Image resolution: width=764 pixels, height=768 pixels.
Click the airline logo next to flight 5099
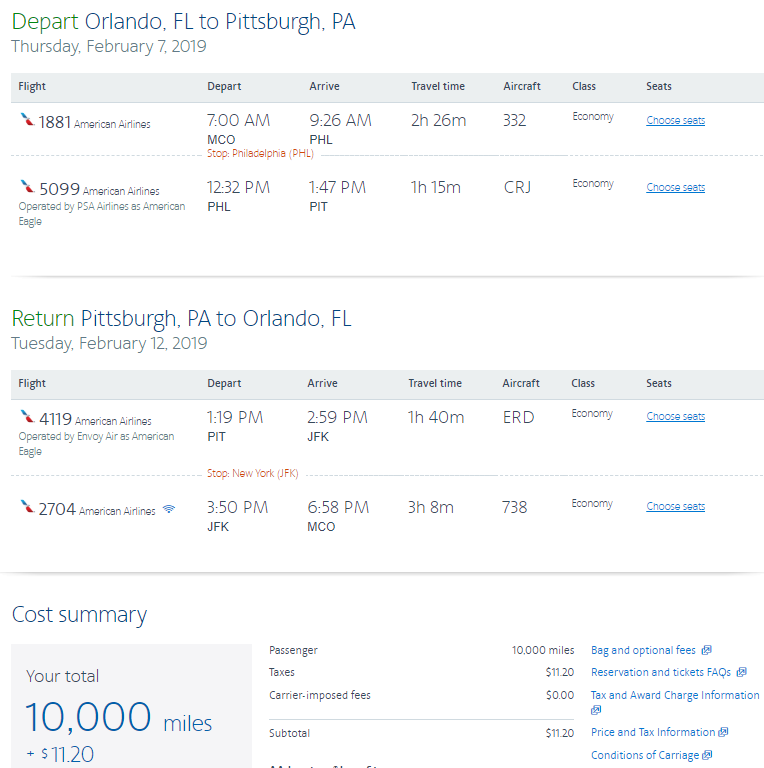pyautogui.click(x=27, y=187)
